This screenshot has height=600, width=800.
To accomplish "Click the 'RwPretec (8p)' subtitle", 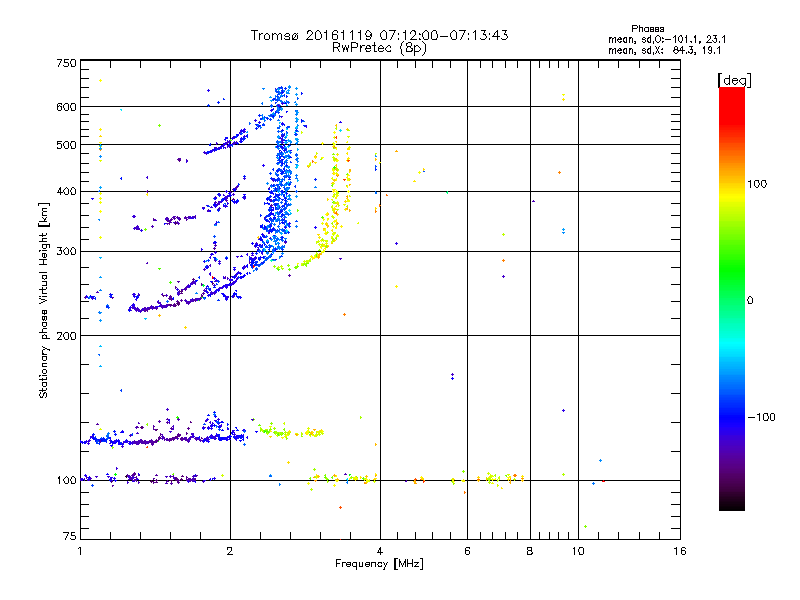I will pyautogui.click(x=379, y=48).
